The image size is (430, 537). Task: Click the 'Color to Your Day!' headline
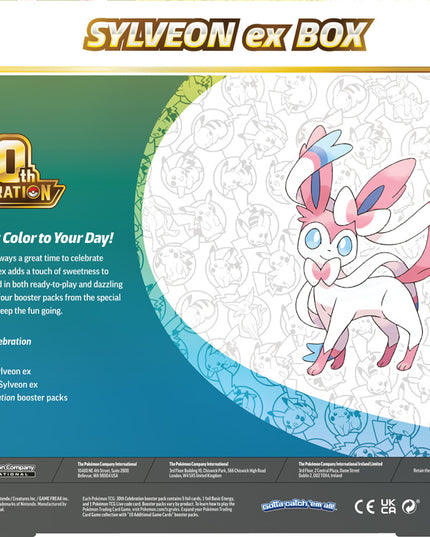point(57,238)
